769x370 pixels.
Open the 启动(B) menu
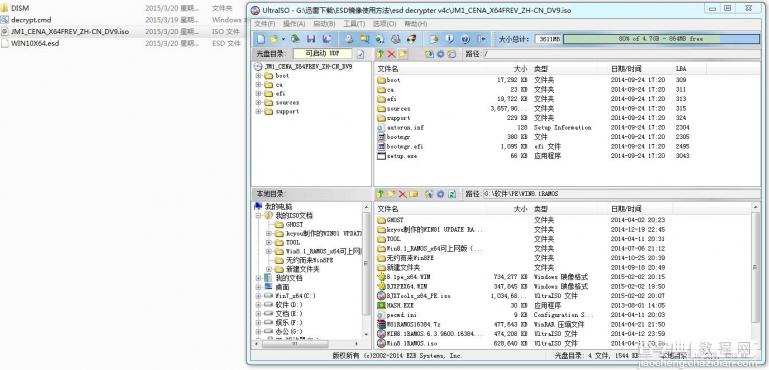(324, 24)
